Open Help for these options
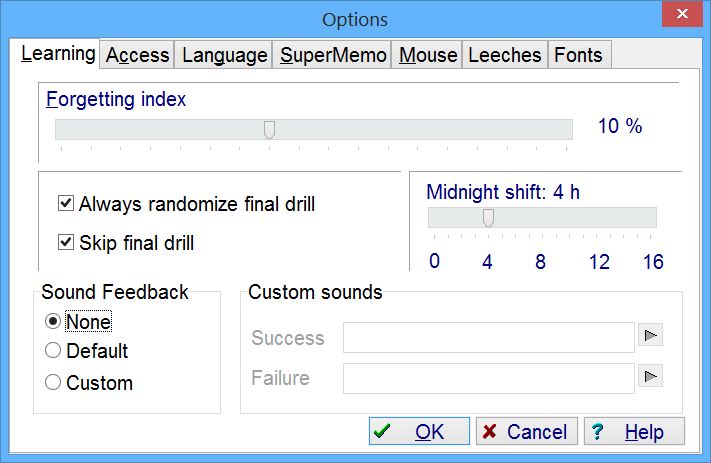This screenshot has height=463, width=711. pos(634,432)
